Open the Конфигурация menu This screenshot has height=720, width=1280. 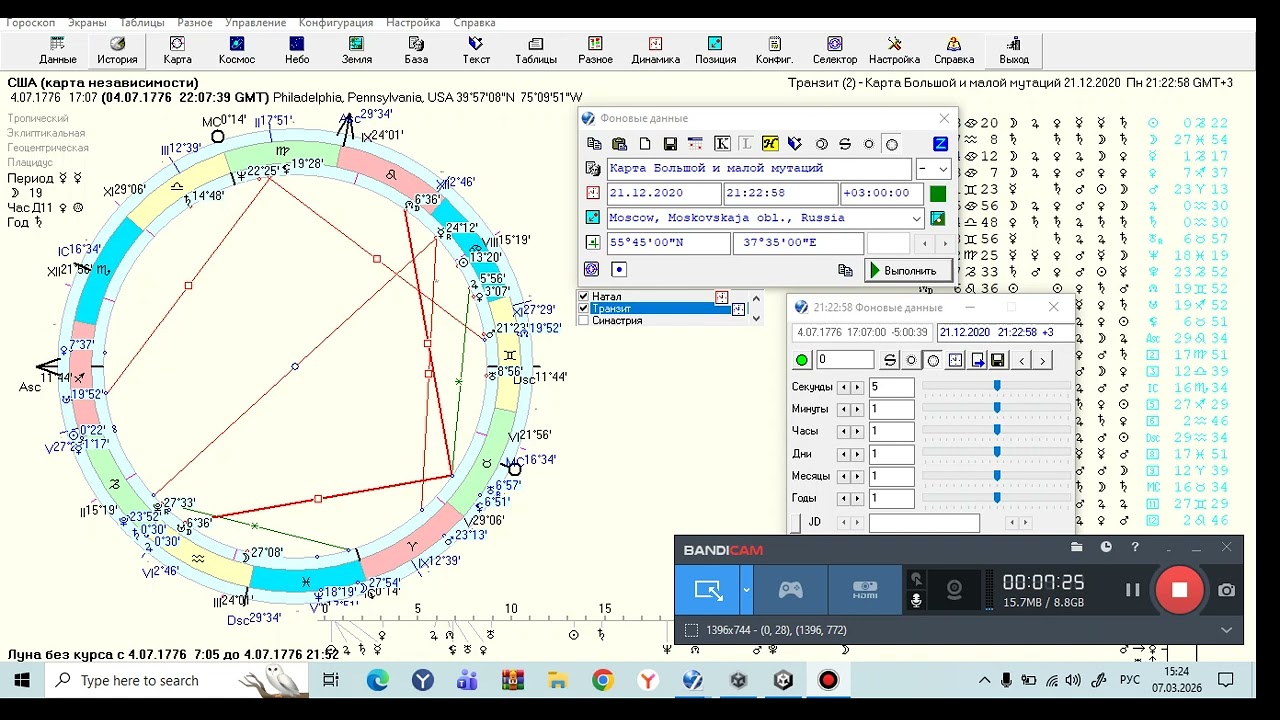click(336, 22)
